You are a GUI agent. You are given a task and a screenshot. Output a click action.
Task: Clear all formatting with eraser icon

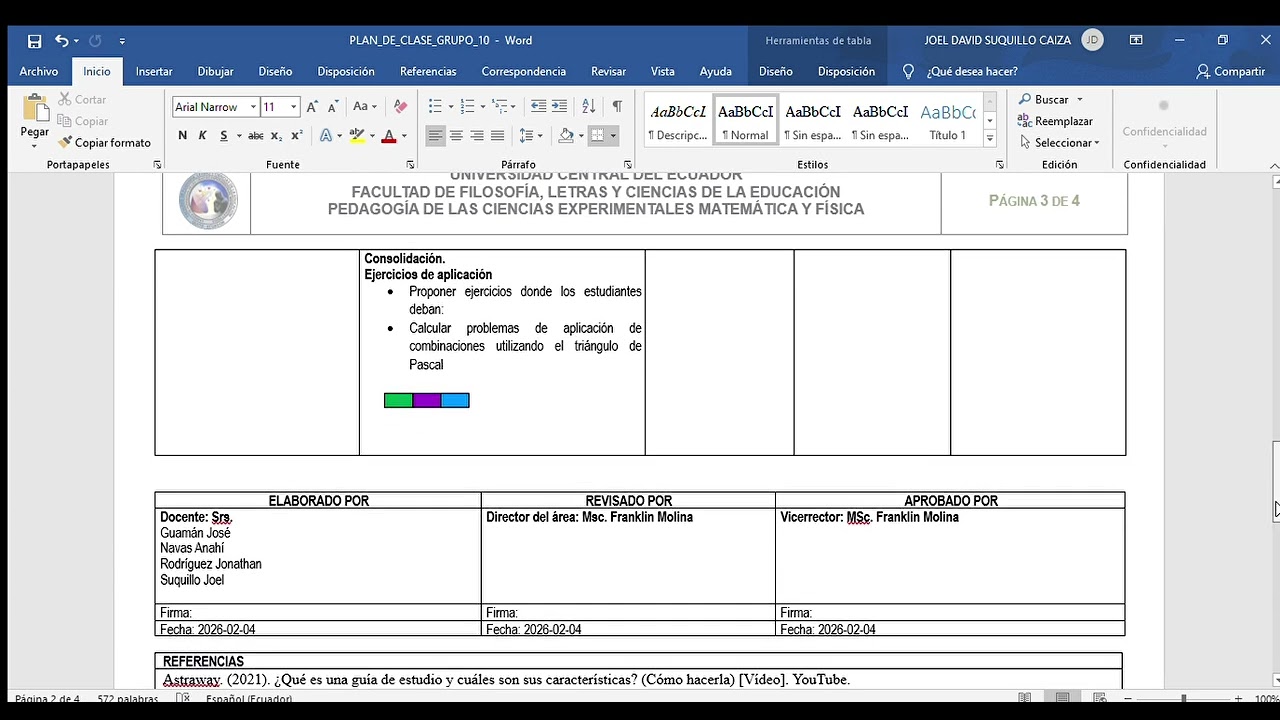(400, 107)
